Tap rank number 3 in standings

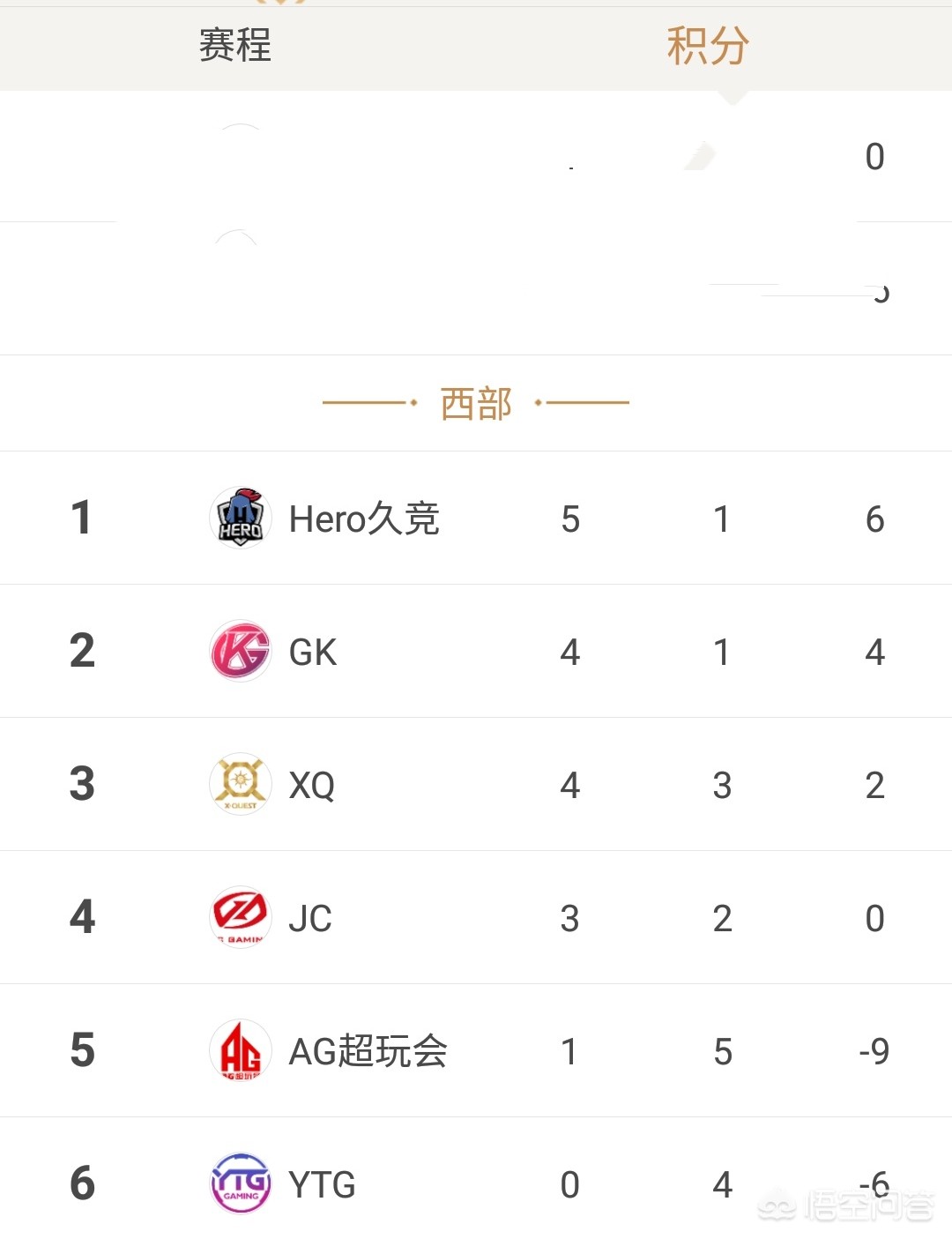82,784
